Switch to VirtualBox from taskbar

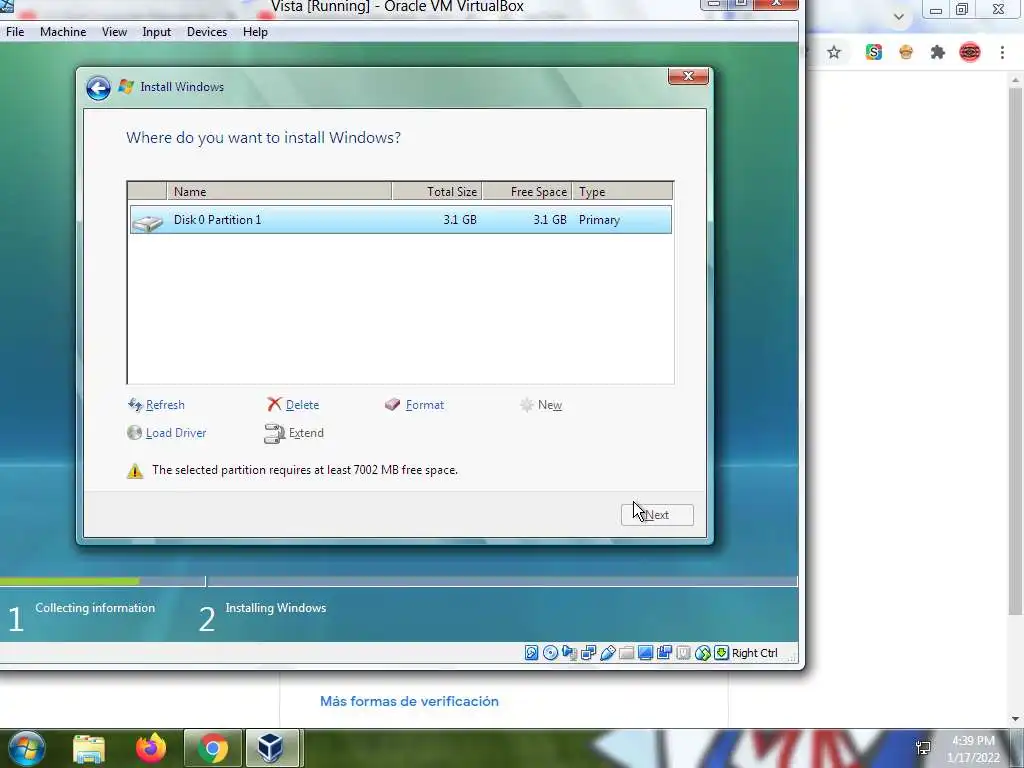[x=270, y=748]
